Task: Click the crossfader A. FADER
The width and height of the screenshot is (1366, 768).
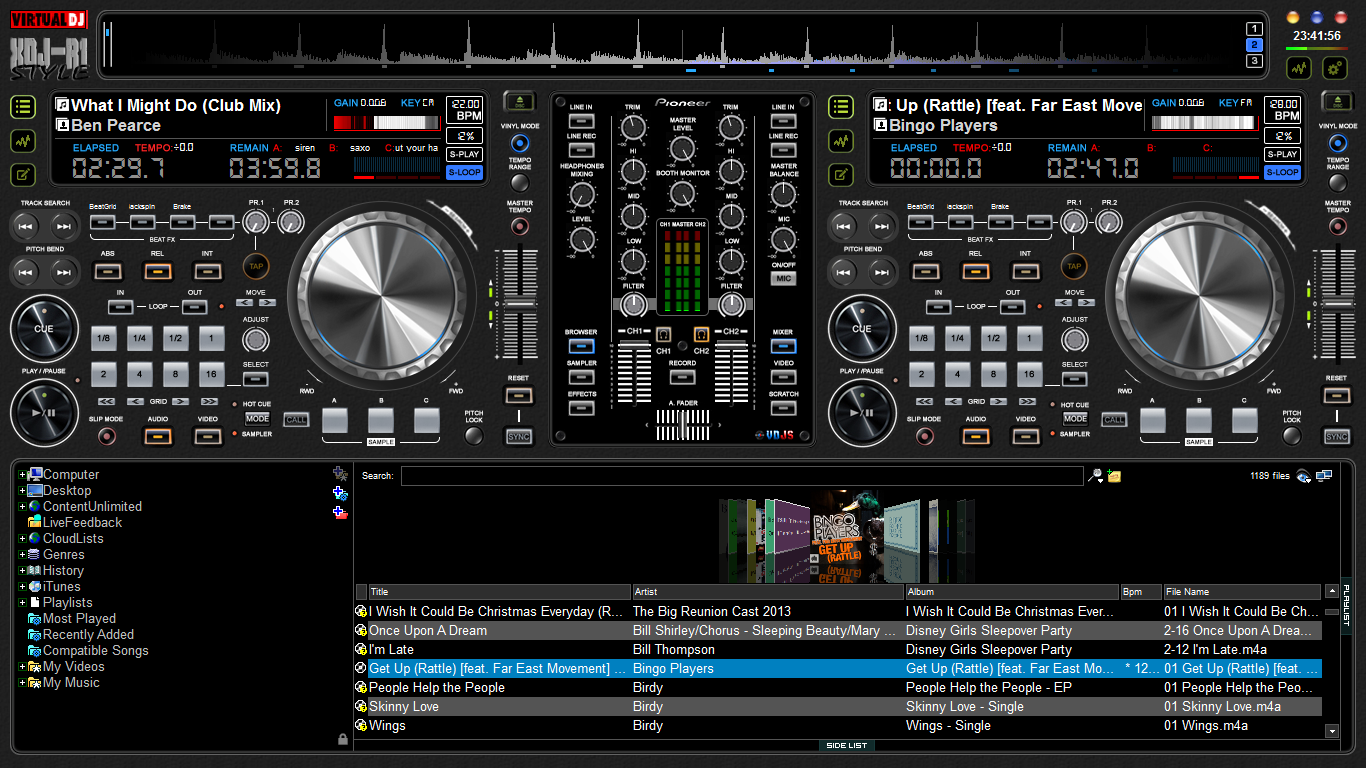Action: pyautogui.click(x=682, y=425)
